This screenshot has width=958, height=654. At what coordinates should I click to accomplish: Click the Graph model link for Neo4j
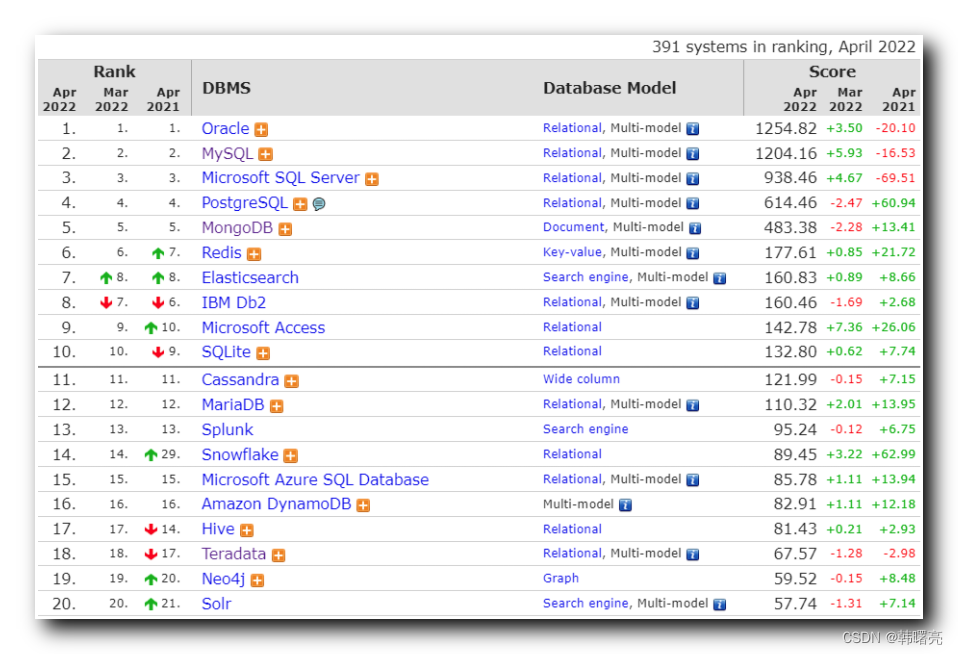[x=560, y=579]
